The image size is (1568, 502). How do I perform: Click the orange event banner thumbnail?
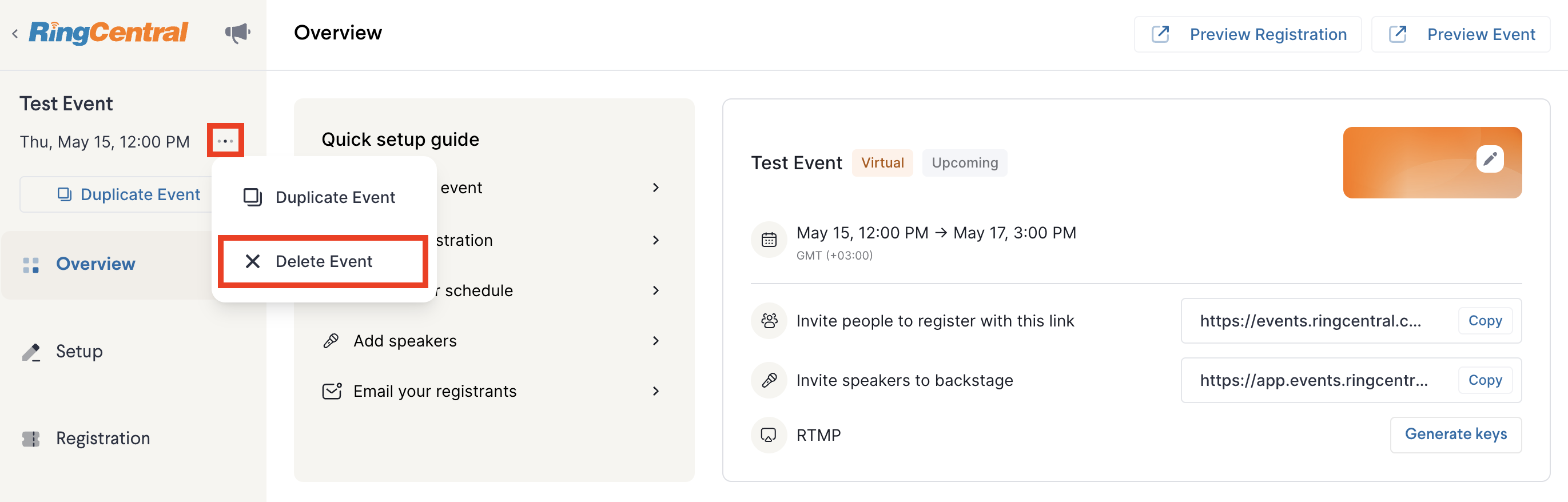tap(1432, 162)
